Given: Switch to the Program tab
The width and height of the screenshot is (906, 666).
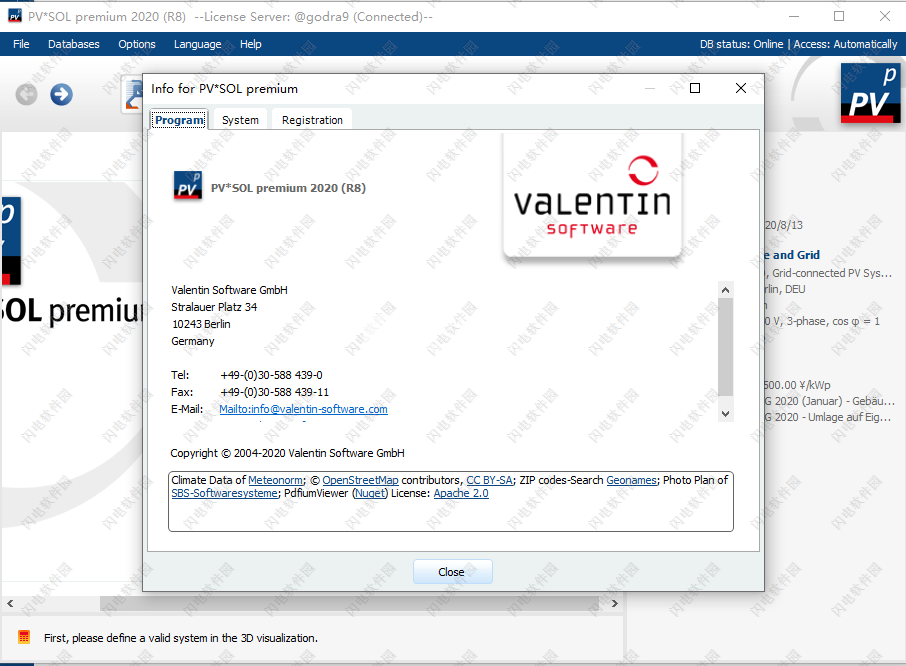Looking at the screenshot, I should click(179, 120).
